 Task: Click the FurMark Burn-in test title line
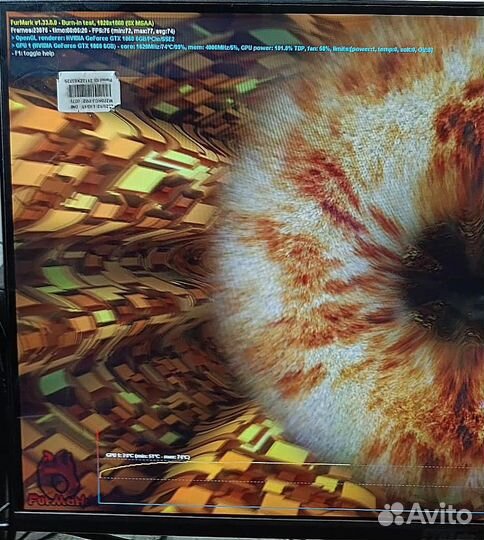pos(83,23)
